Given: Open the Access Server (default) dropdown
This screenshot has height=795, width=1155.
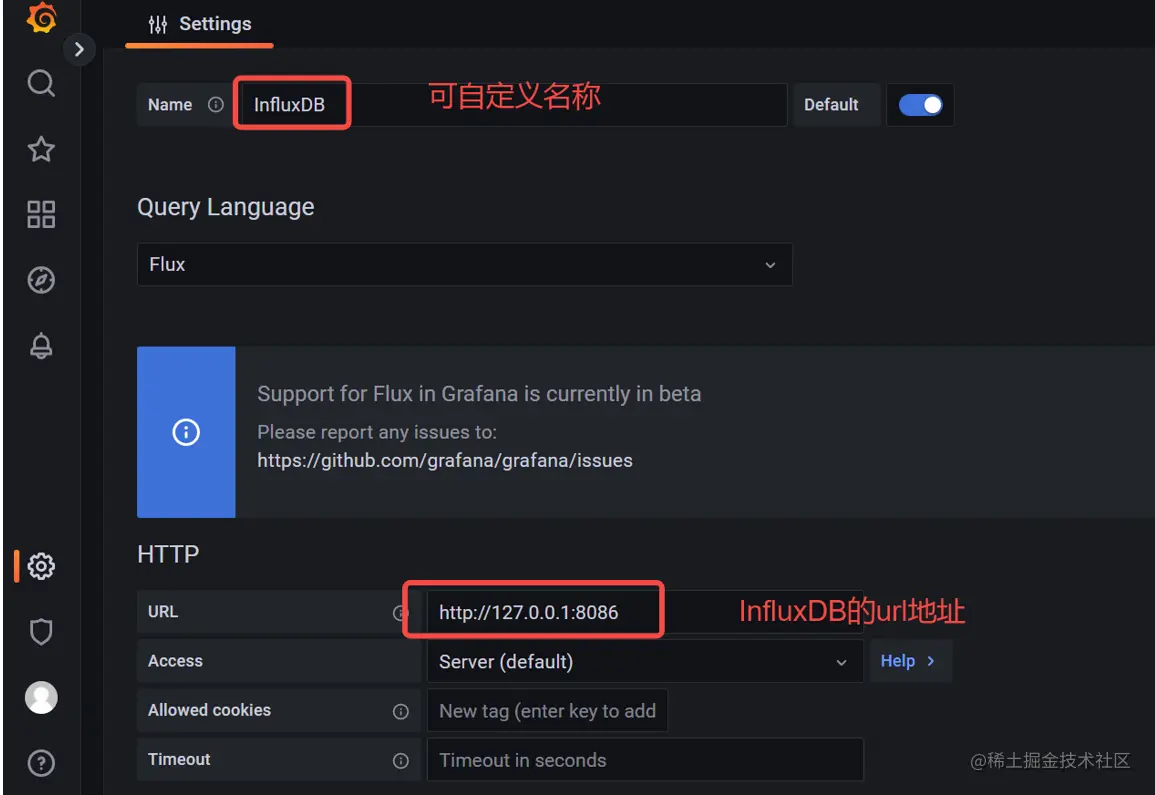Looking at the screenshot, I should pyautogui.click(x=645, y=662).
